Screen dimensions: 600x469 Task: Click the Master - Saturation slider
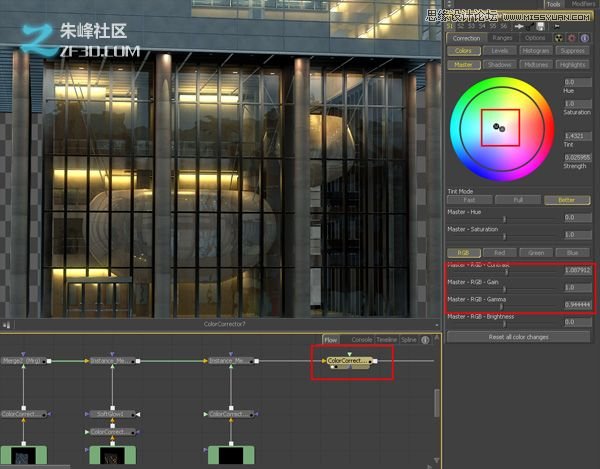(x=504, y=237)
